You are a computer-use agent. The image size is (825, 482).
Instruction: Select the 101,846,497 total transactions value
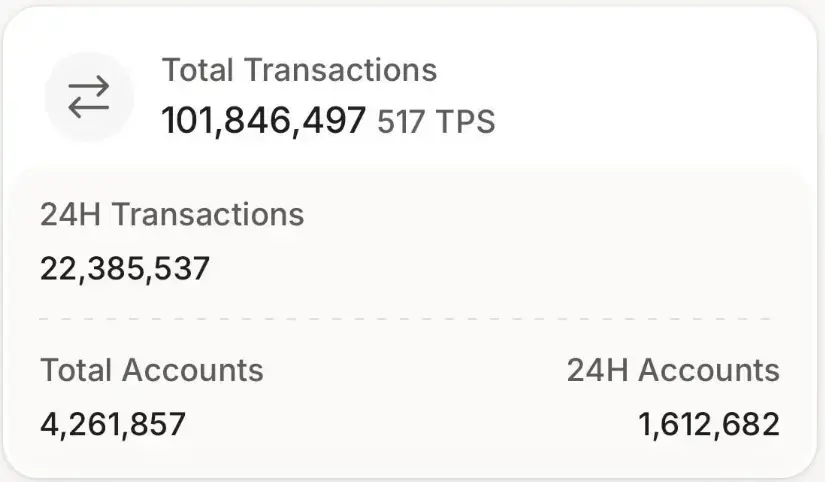[264, 121]
